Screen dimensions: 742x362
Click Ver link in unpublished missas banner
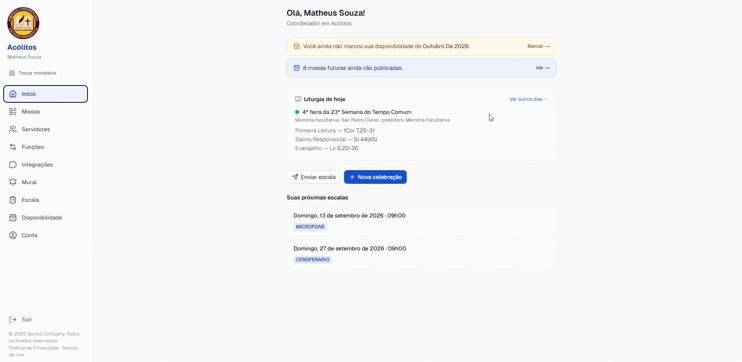pyautogui.click(x=543, y=68)
